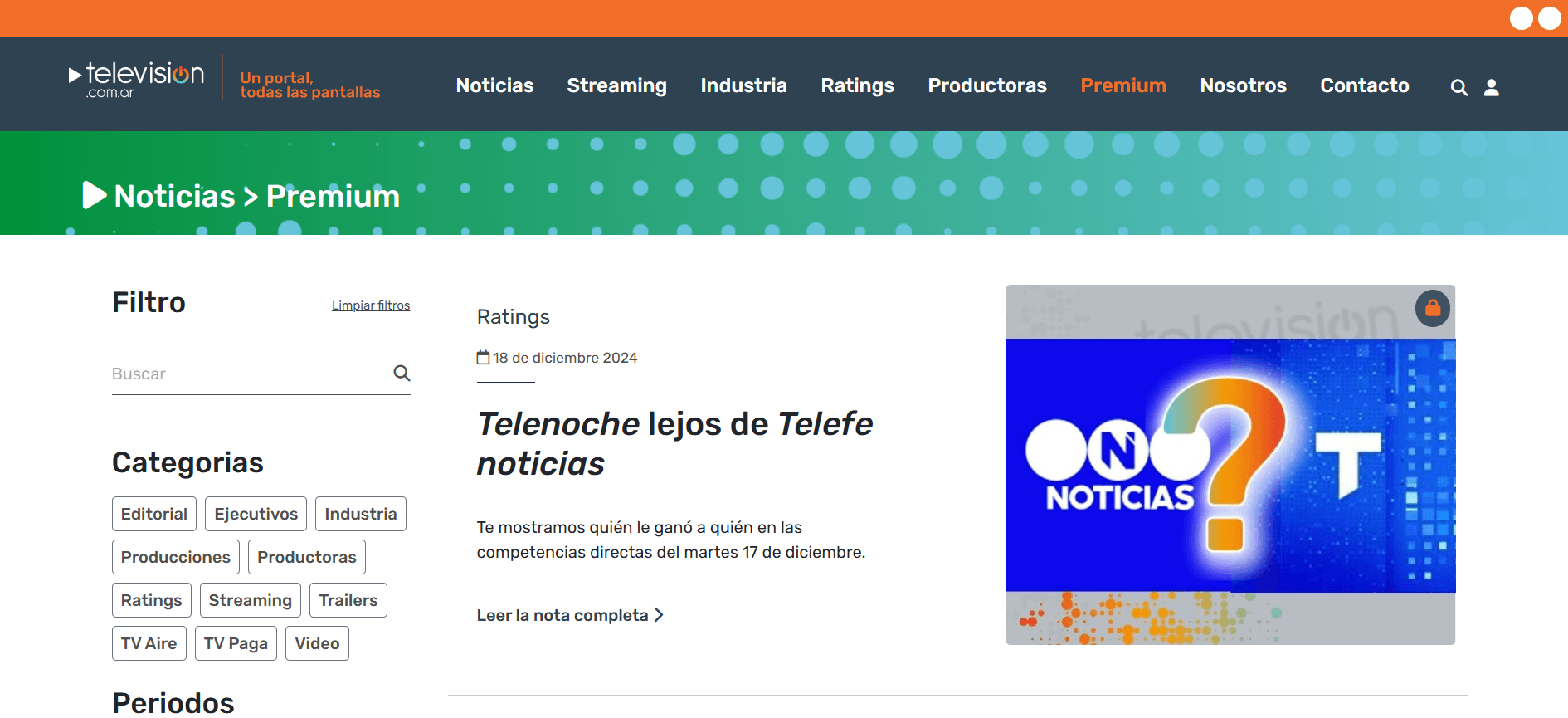Select the Productoras category tag
The image size is (1568, 718).
click(x=307, y=557)
